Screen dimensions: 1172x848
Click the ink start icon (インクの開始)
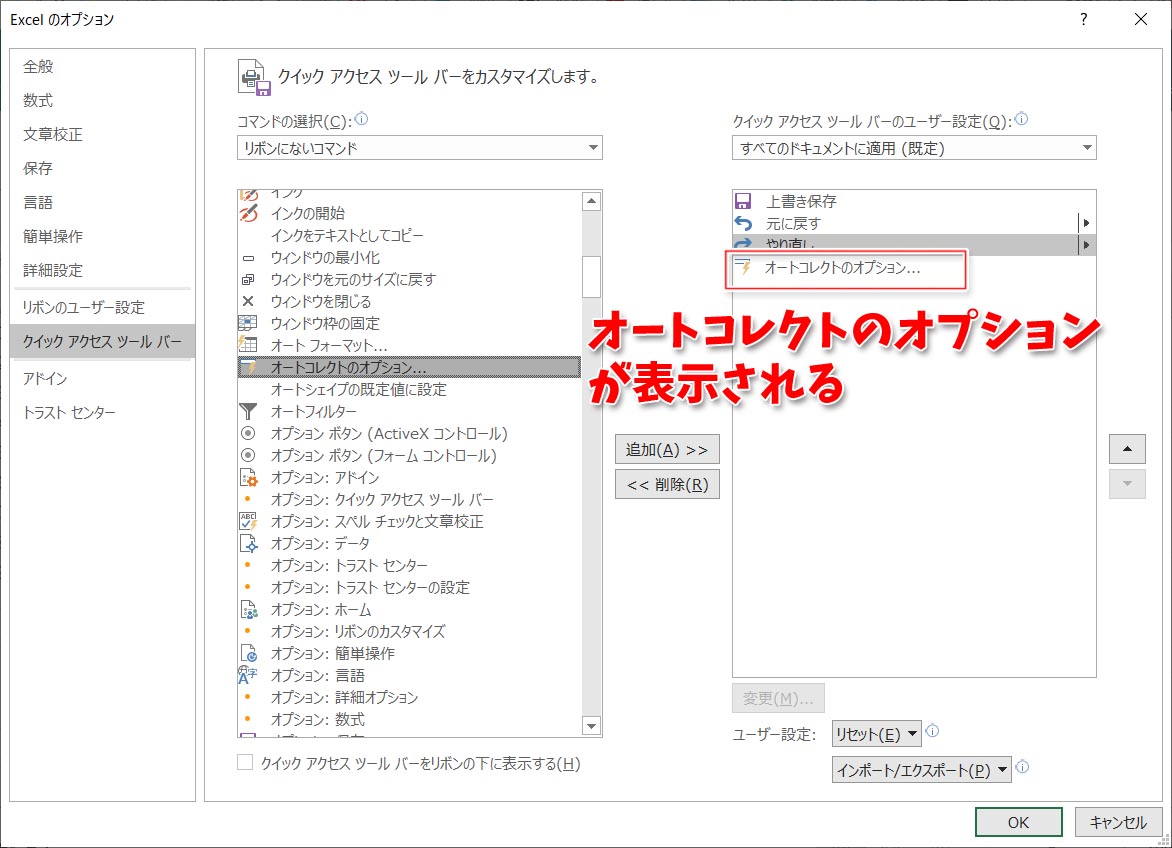248,213
